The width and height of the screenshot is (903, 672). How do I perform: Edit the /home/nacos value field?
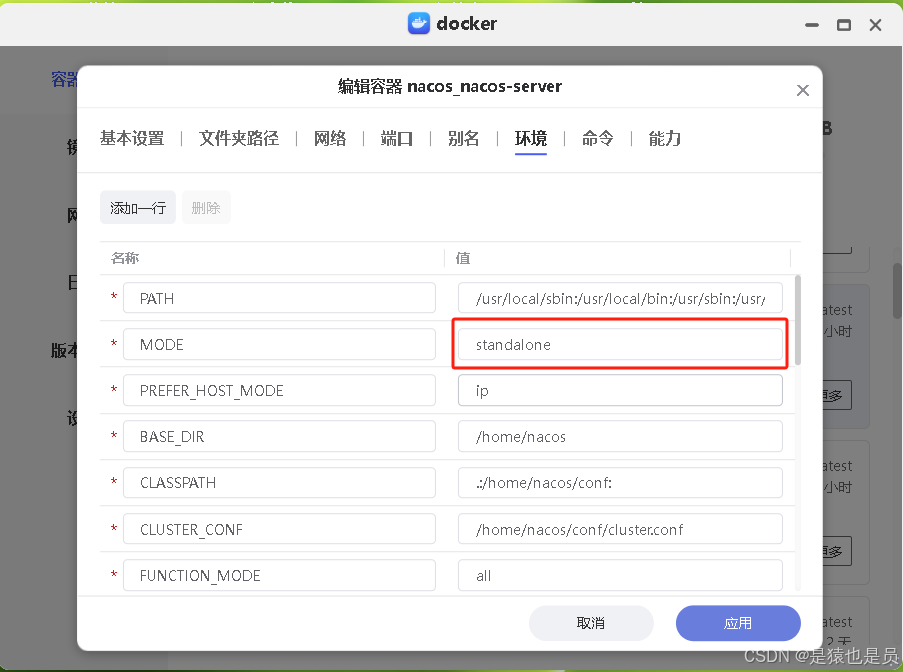(x=620, y=436)
